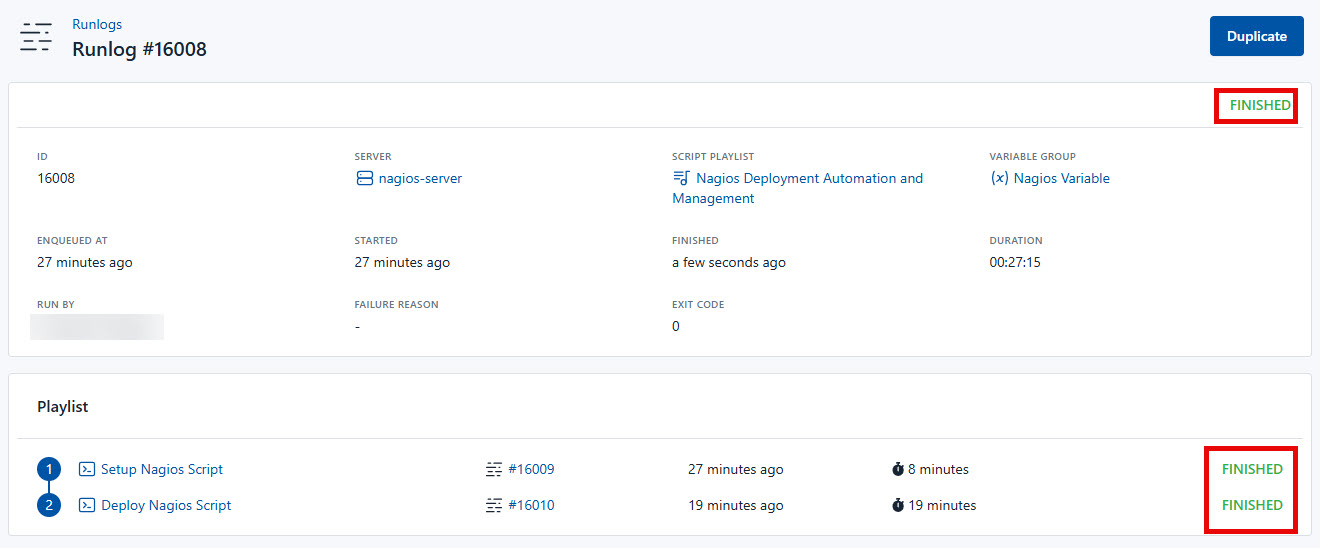Open the nagios-server link
1320x548 pixels.
(x=420, y=179)
